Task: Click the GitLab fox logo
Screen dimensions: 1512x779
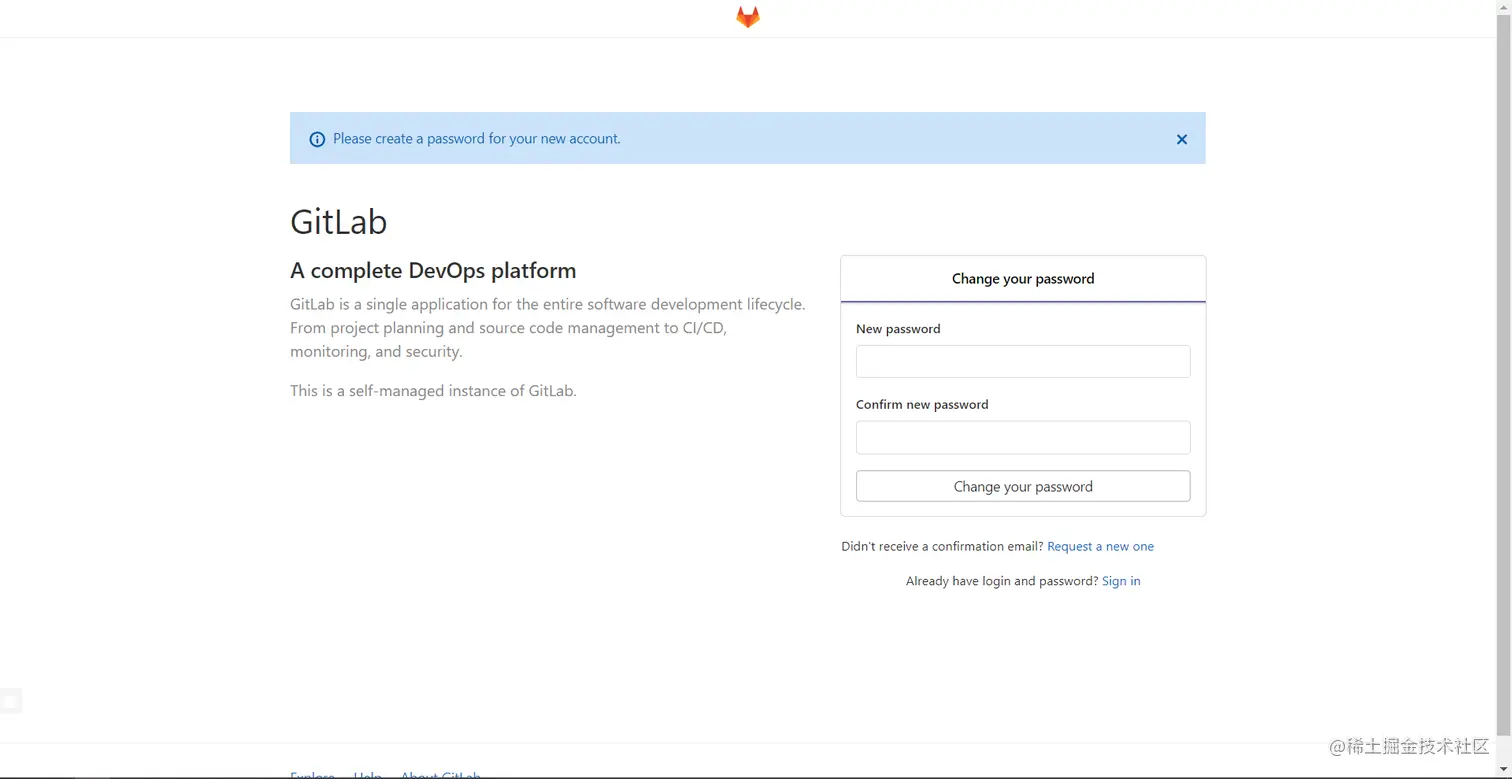Action: click(748, 17)
